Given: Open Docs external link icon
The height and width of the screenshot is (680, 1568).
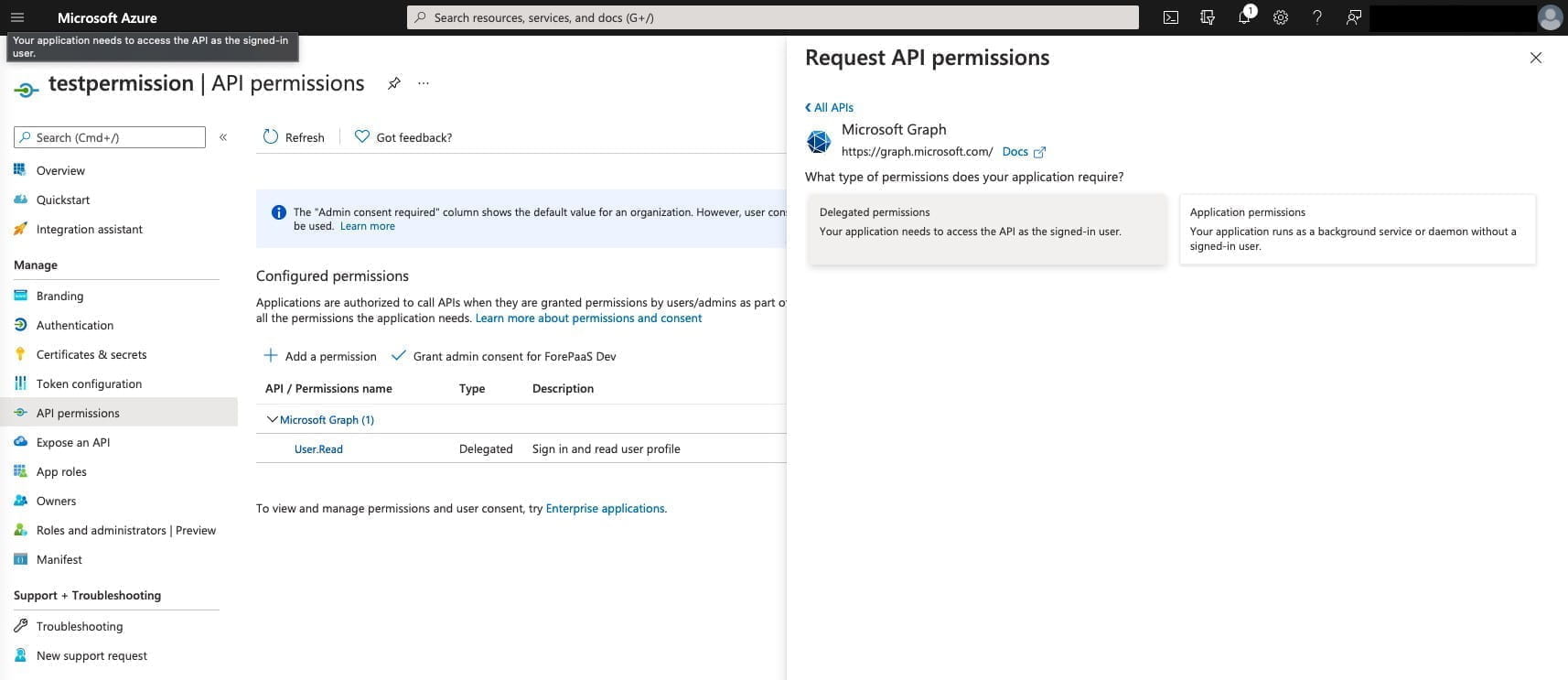Looking at the screenshot, I should 1039,152.
